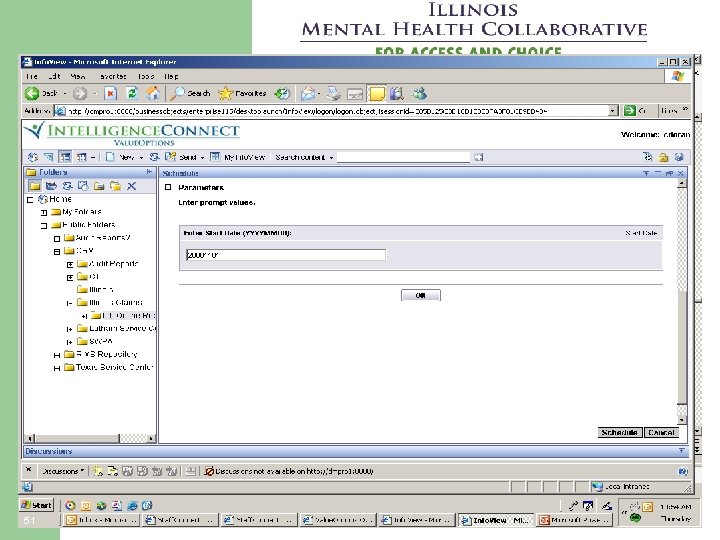720x540 pixels.
Task: Open the History icon in IE toolbar
Action: tap(282, 94)
